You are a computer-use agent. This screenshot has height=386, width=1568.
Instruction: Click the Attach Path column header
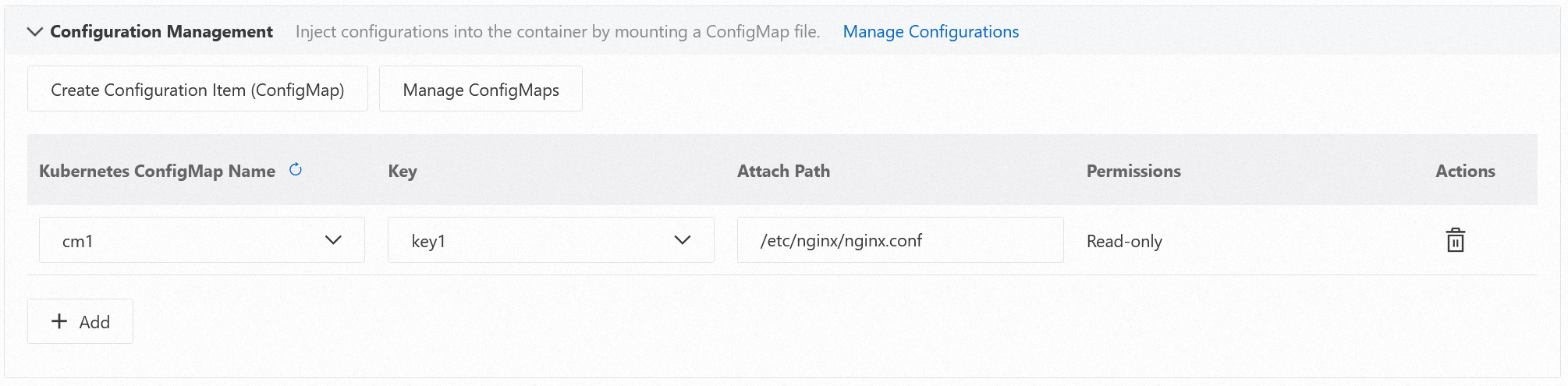click(x=783, y=171)
